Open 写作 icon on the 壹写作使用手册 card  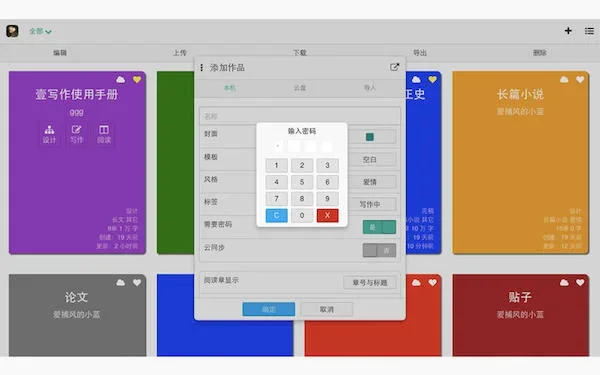(x=77, y=134)
